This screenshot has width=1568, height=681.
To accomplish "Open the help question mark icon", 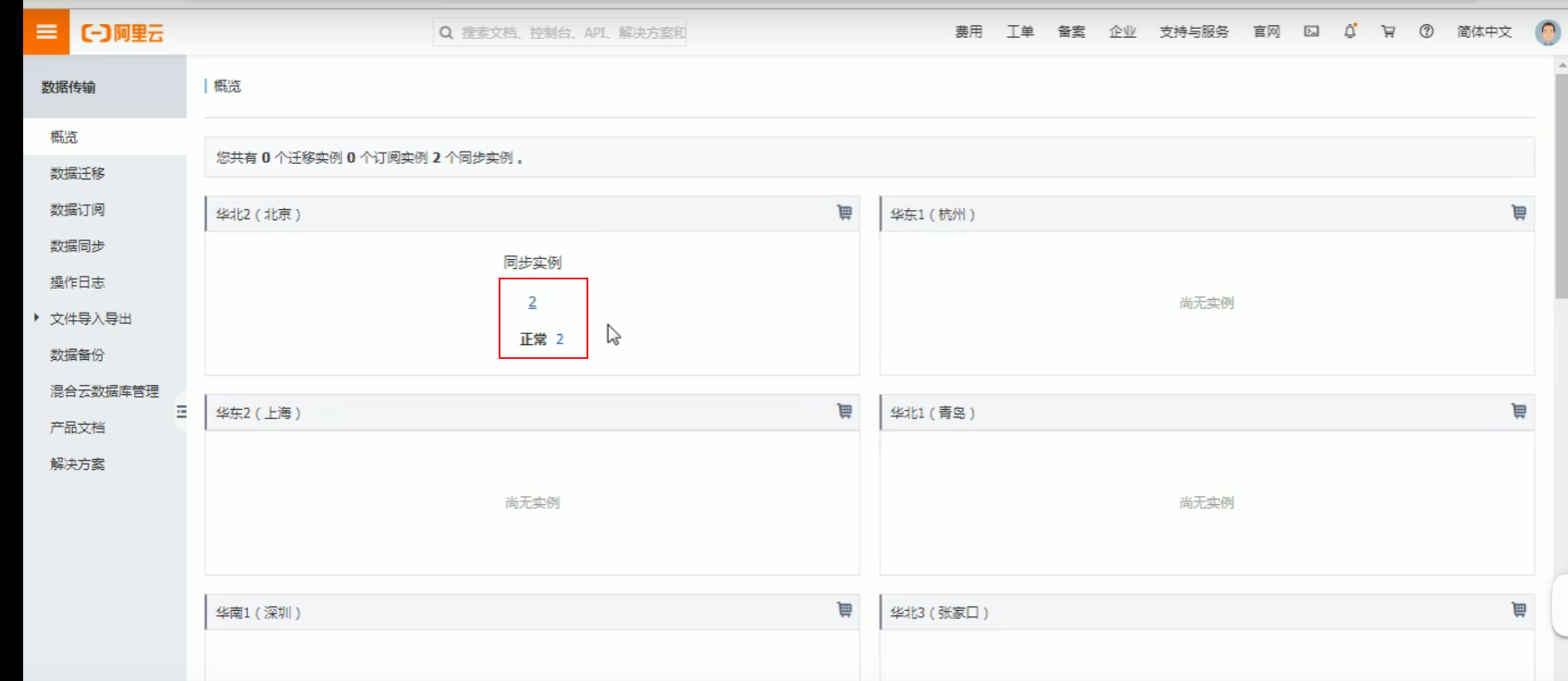I will 1426,31.
